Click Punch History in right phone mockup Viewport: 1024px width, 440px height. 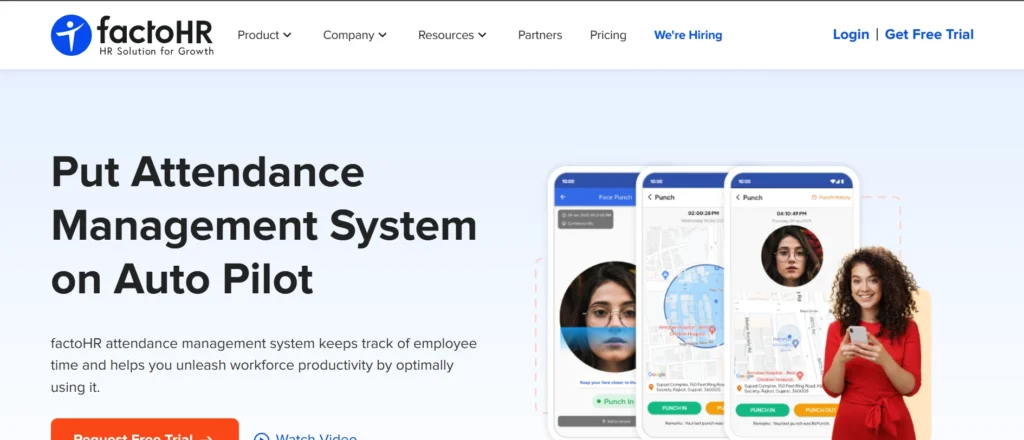pyautogui.click(x=831, y=197)
